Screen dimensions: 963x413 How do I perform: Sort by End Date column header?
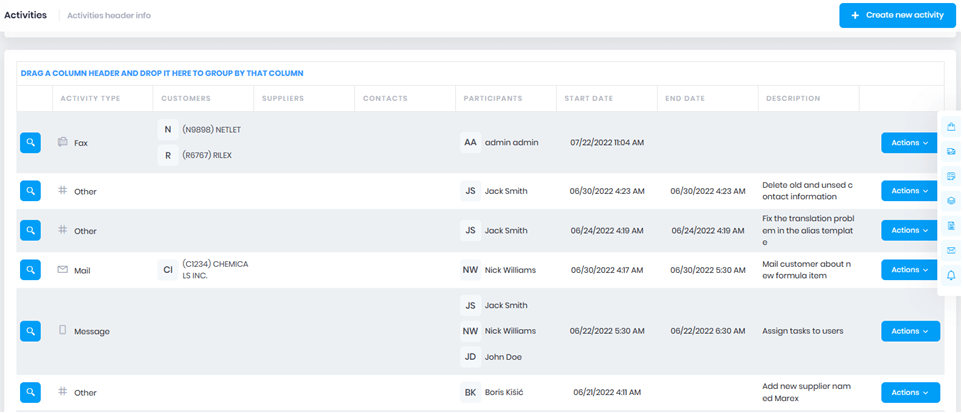coord(685,98)
